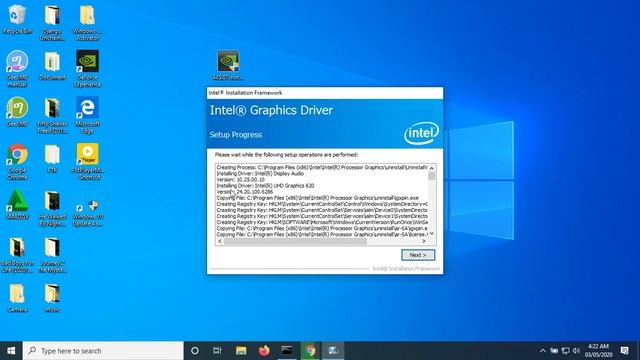
Task: Select the Django Unchained folder icon
Action: (x=52, y=22)
